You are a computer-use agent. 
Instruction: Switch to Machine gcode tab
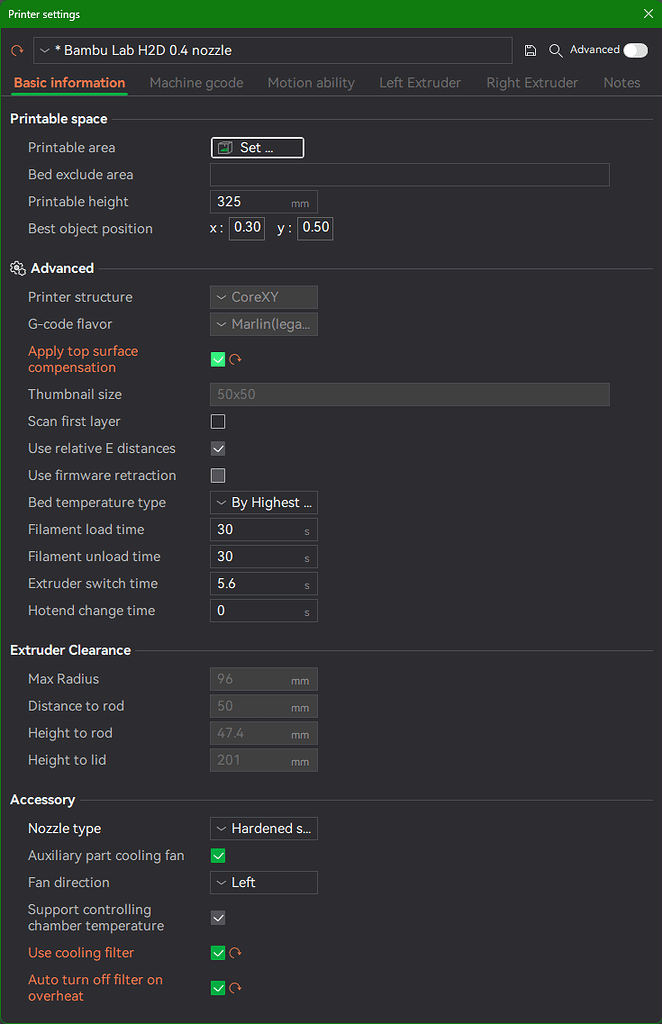point(197,83)
